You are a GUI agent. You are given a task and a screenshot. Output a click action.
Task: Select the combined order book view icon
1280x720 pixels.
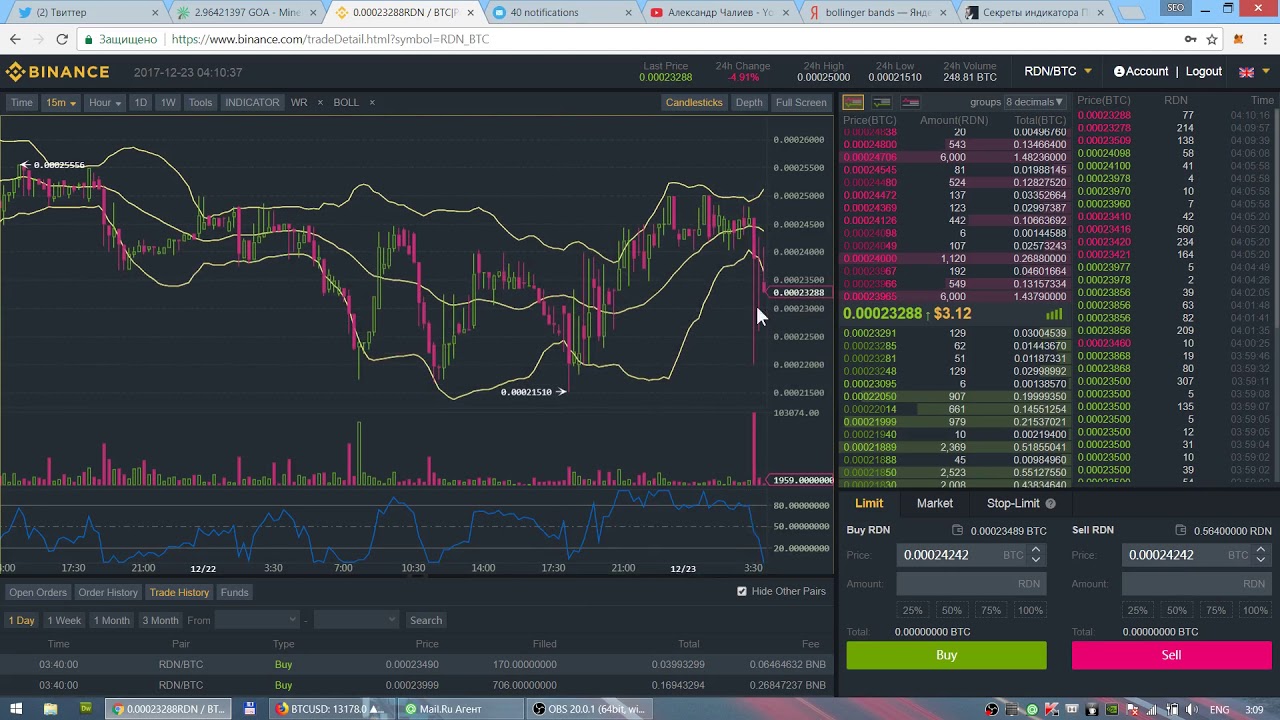click(x=853, y=102)
